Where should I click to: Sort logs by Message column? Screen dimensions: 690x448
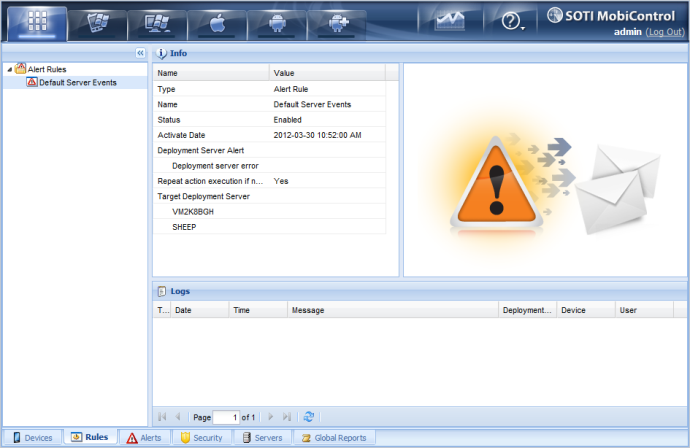point(393,310)
